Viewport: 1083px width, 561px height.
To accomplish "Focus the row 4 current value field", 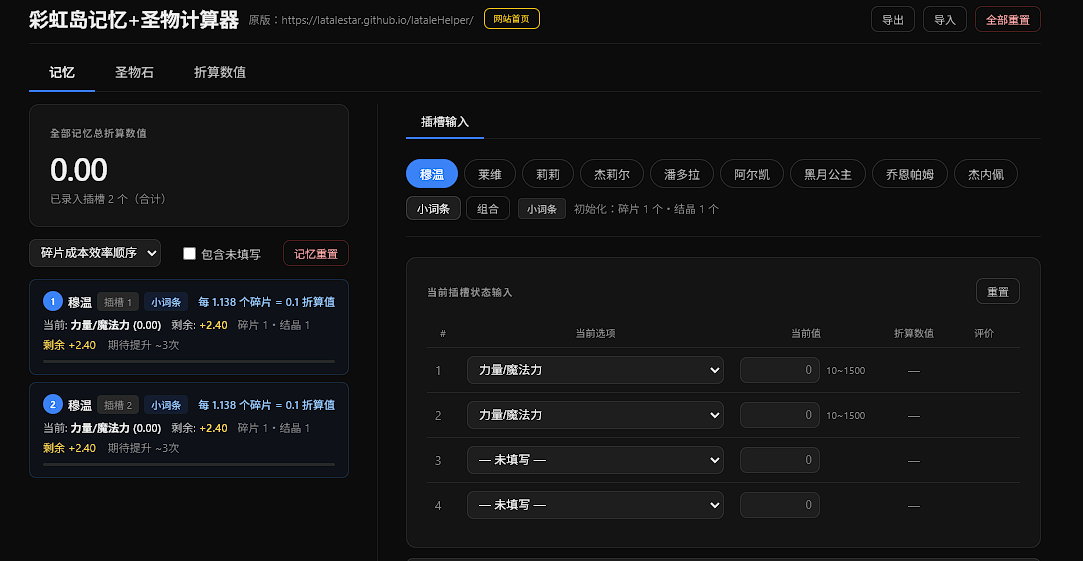I will [x=780, y=505].
